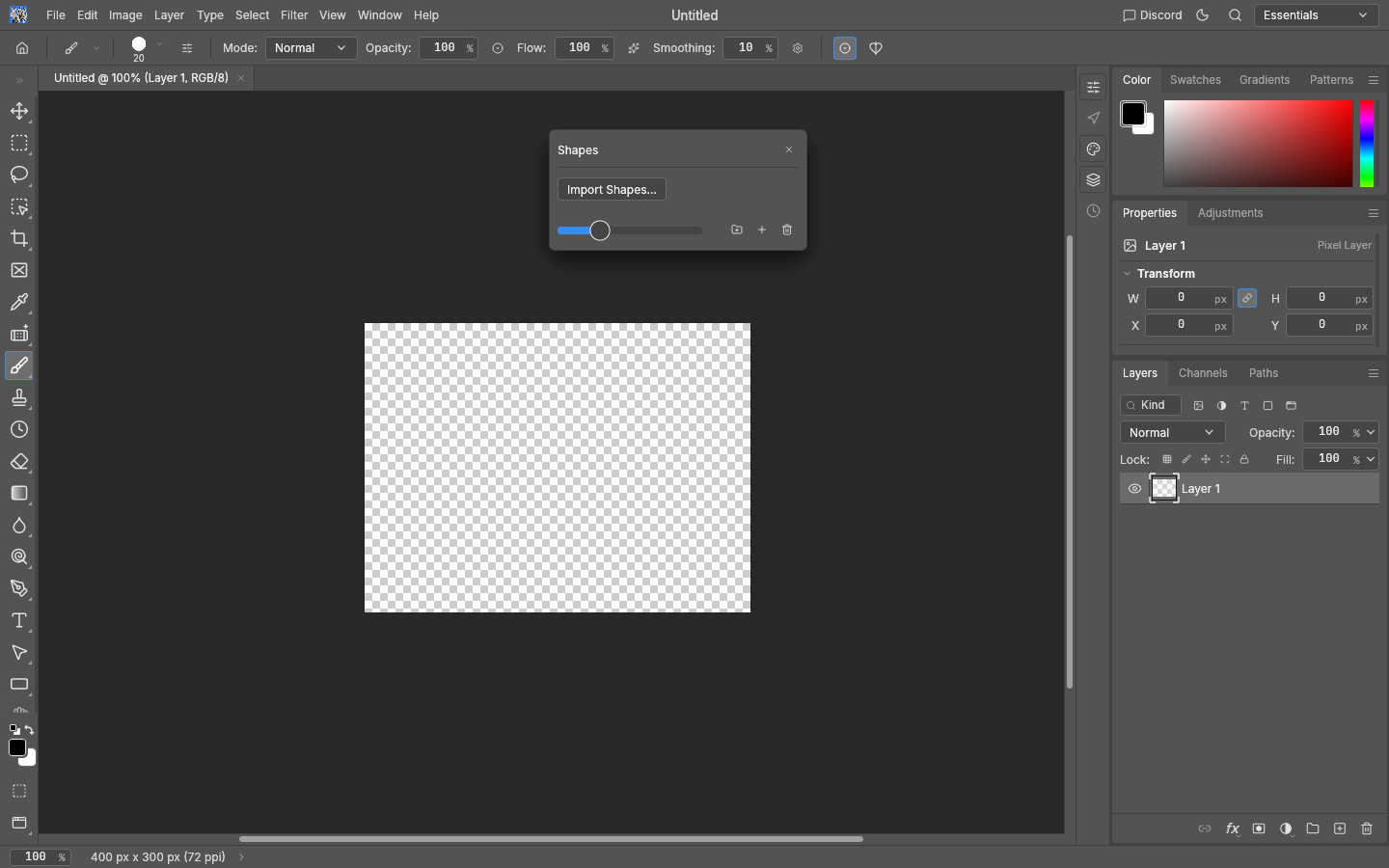The height and width of the screenshot is (868, 1389).
Task: Select the Eyedropper tool
Action: click(19, 302)
